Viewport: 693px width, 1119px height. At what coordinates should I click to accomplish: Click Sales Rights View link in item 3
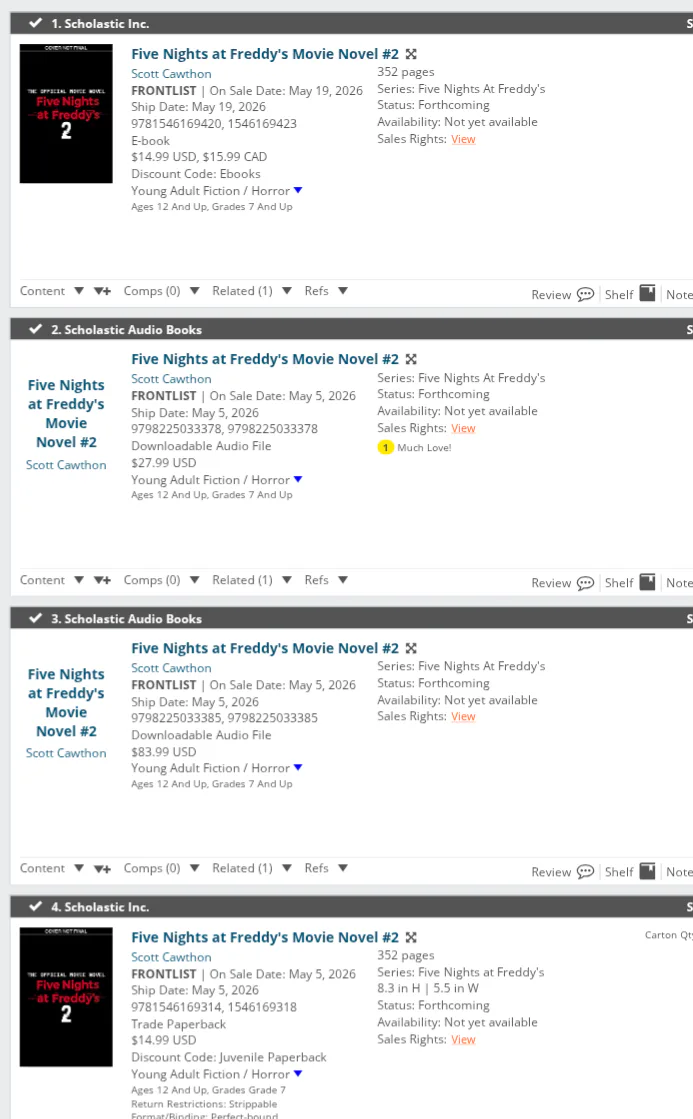pyautogui.click(x=463, y=716)
